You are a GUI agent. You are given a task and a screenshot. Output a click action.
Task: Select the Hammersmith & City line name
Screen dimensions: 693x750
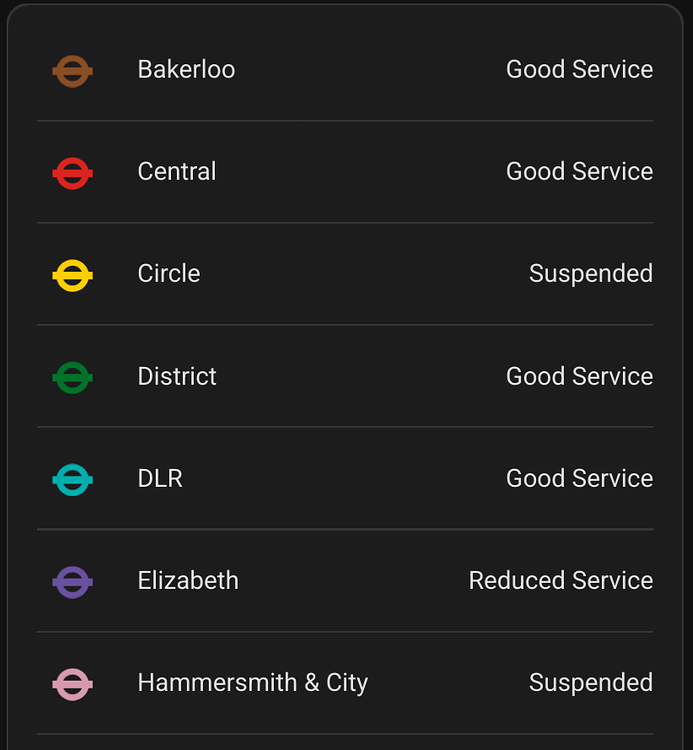point(253,683)
